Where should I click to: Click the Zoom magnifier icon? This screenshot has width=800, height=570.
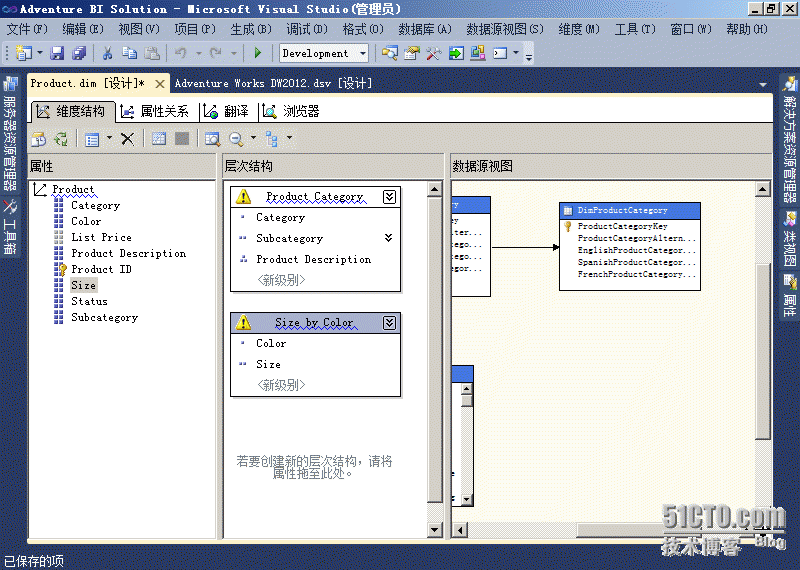coord(236,139)
